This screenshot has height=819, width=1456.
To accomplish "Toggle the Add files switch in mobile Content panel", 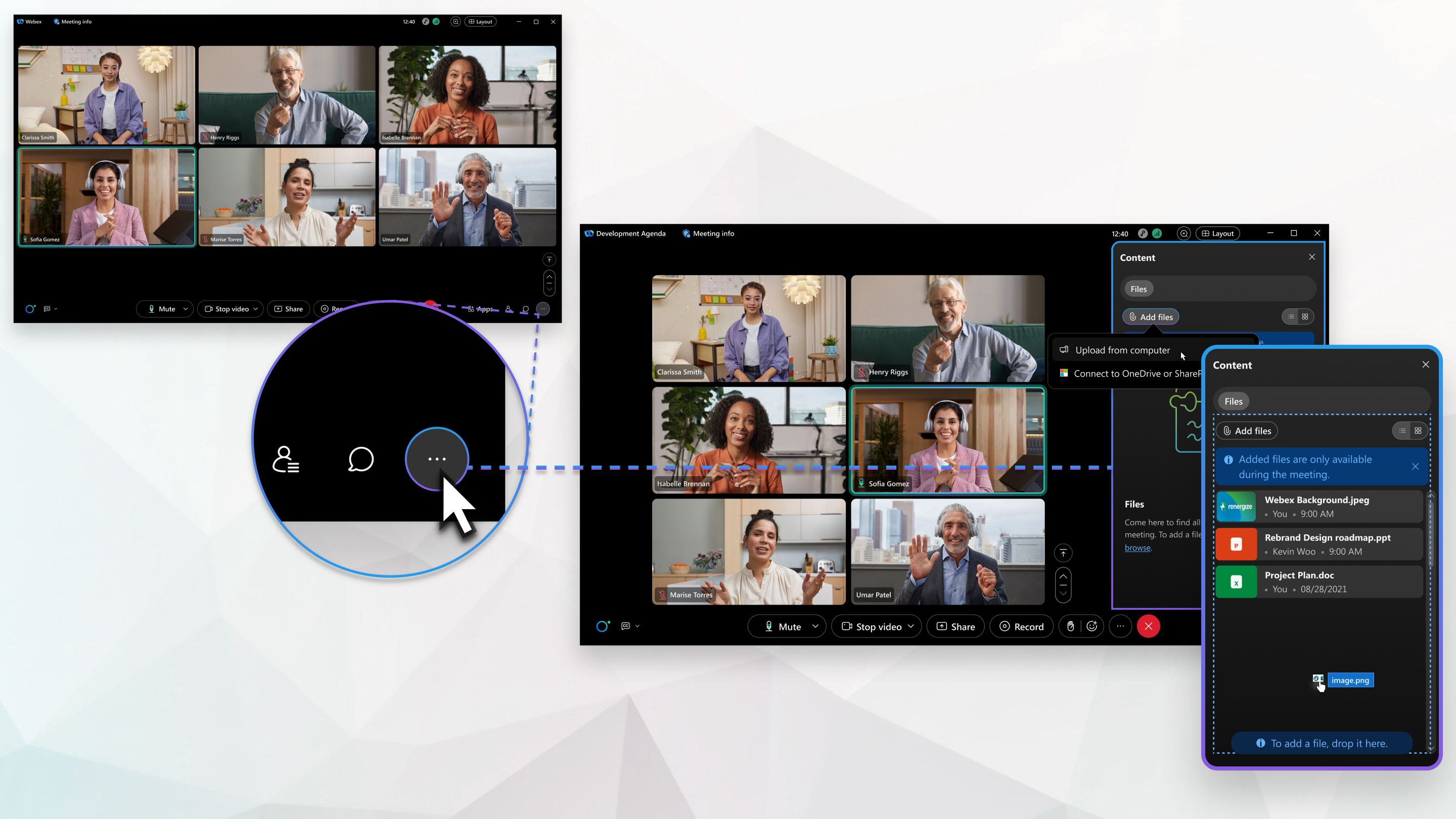I will point(1409,430).
